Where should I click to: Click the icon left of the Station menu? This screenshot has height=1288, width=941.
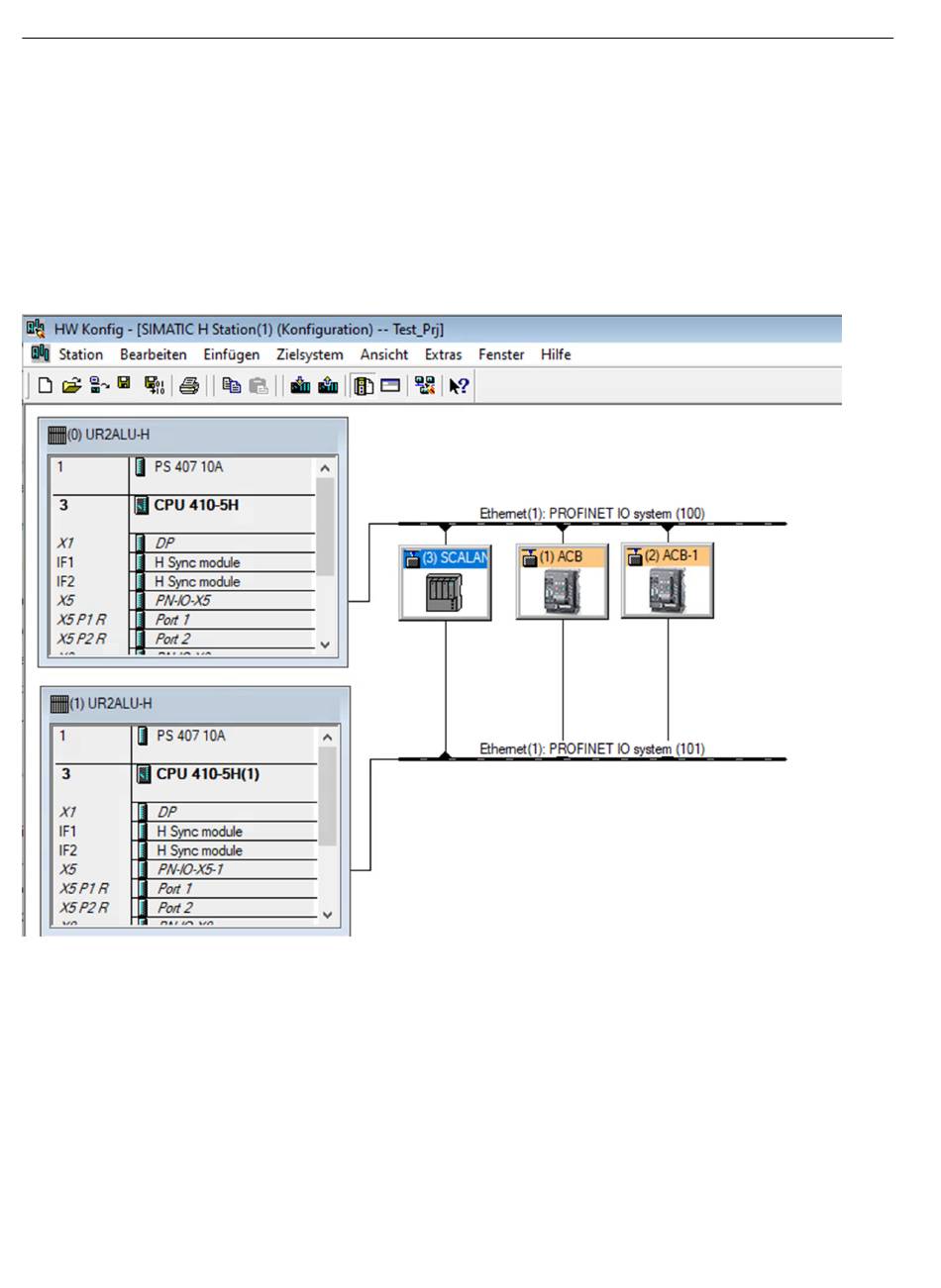[x=41, y=353]
